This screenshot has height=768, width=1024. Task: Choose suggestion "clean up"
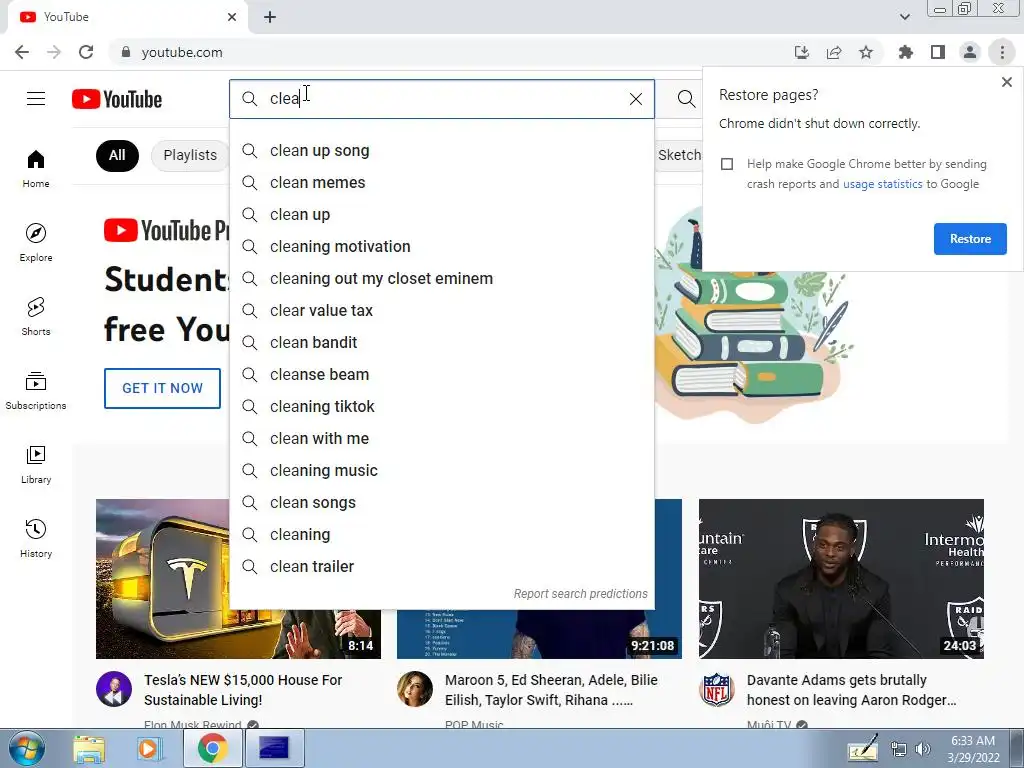click(x=441, y=215)
